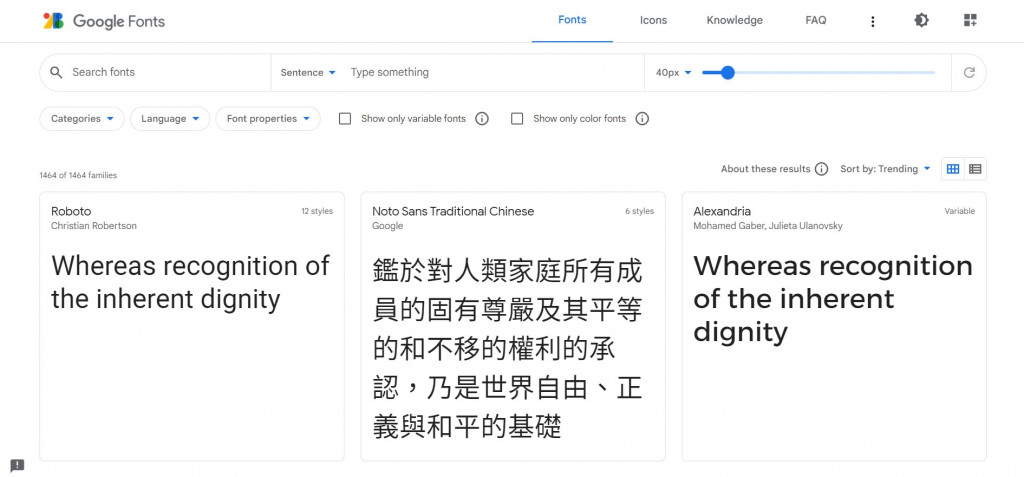Click the search magnifier icon

coord(56,73)
